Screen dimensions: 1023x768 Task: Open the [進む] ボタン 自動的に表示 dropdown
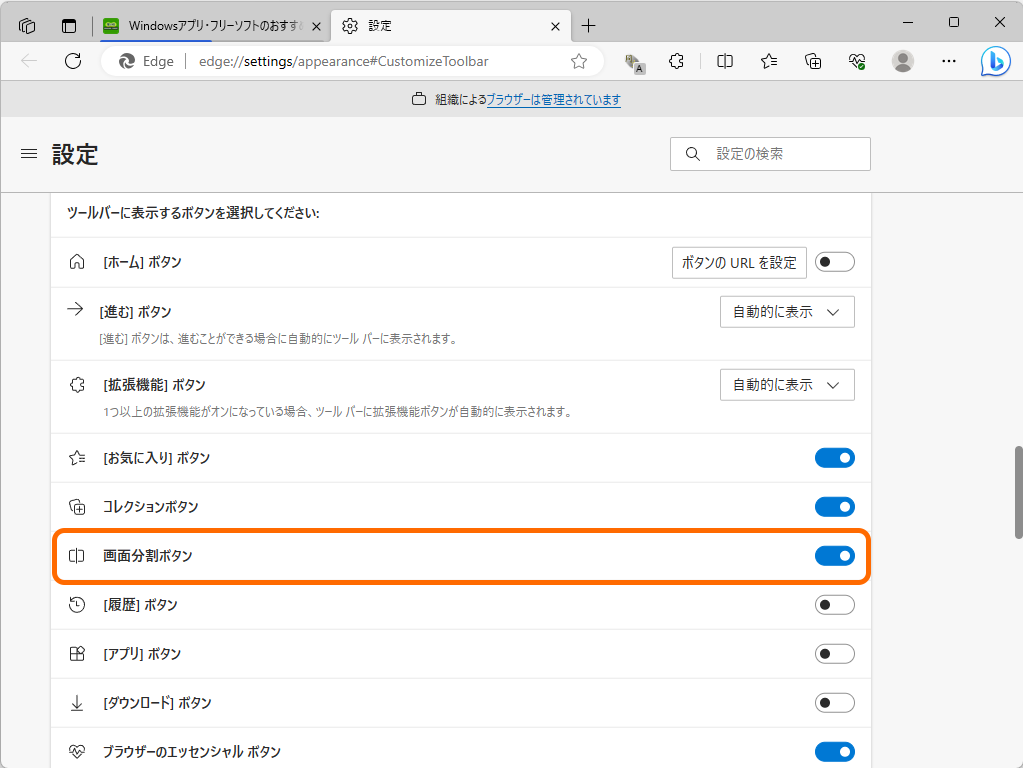coord(787,312)
